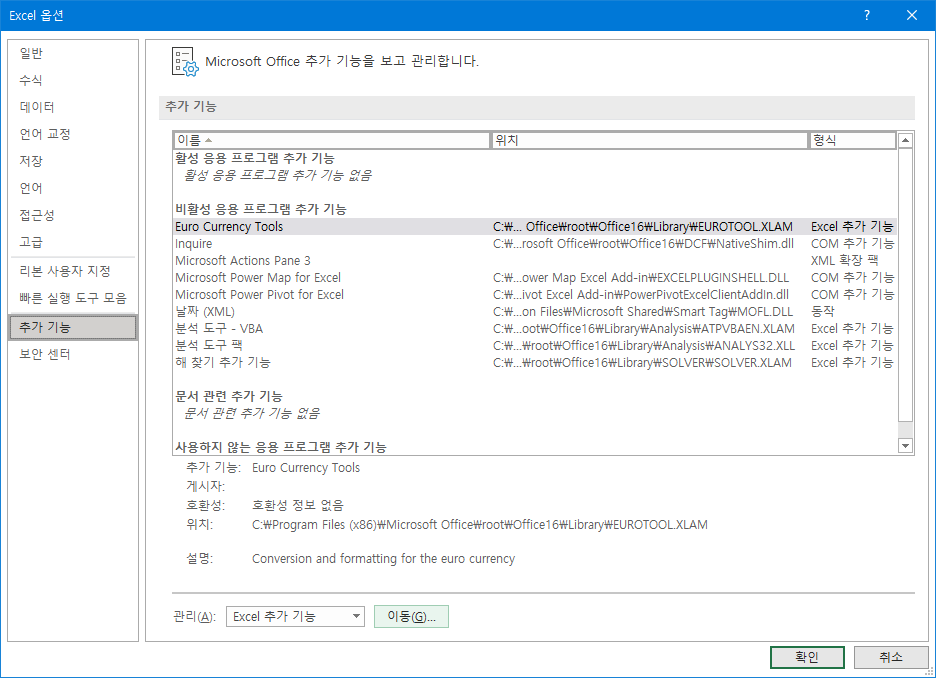The width and height of the screenshot is (936, 678).
Task: Go to 리본 사용자 지정 settings
Action: click(73, 271)
